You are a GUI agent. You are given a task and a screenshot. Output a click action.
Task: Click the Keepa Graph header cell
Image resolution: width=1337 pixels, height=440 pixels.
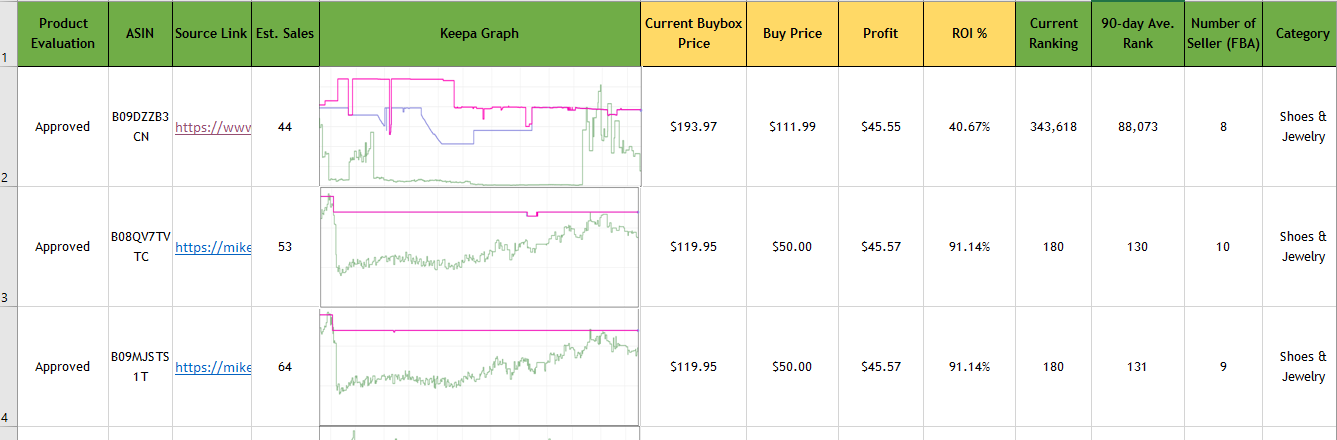click(x=480, y=34)
